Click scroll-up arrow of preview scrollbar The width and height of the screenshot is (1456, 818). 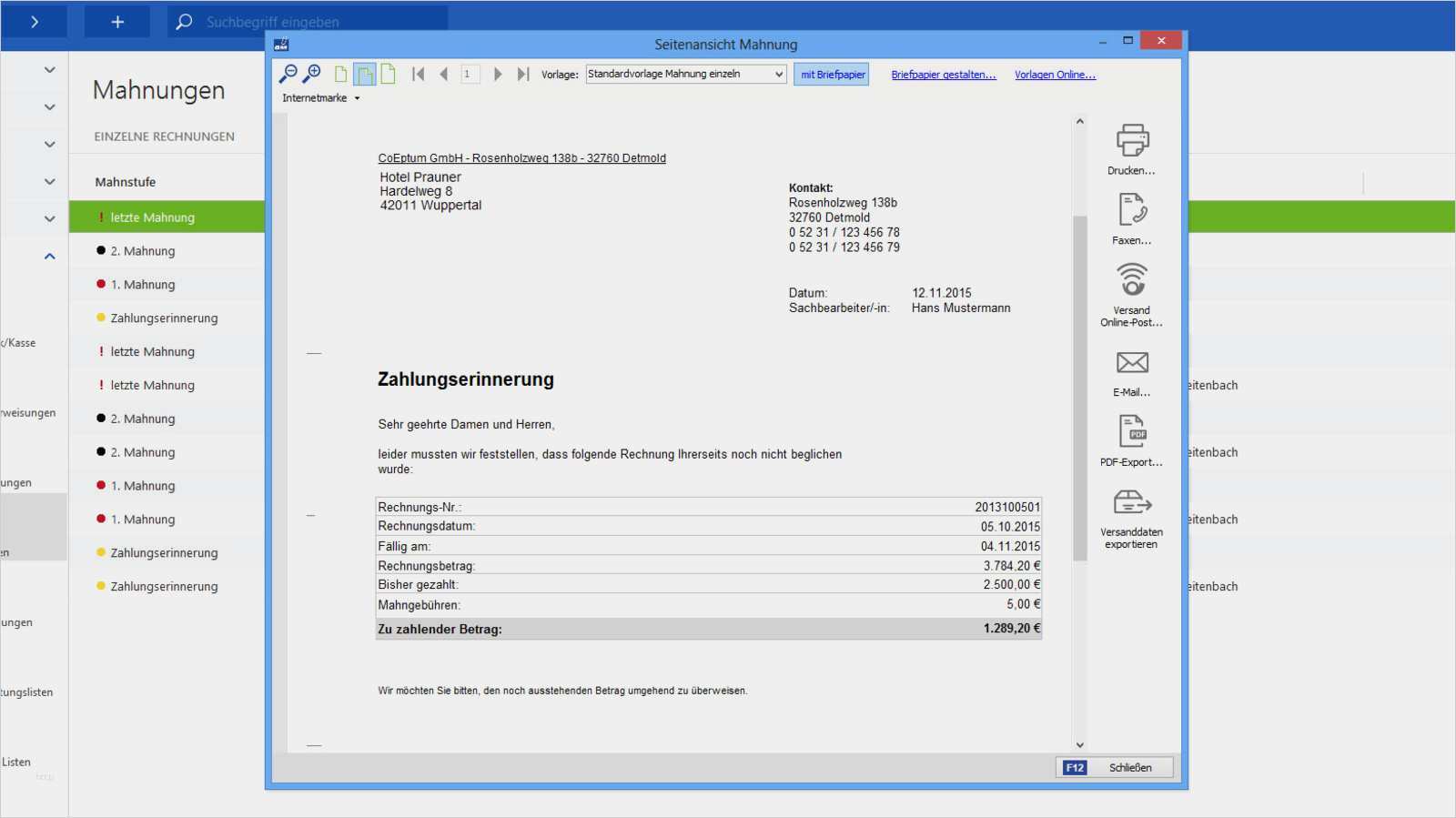coord(1080,121)
